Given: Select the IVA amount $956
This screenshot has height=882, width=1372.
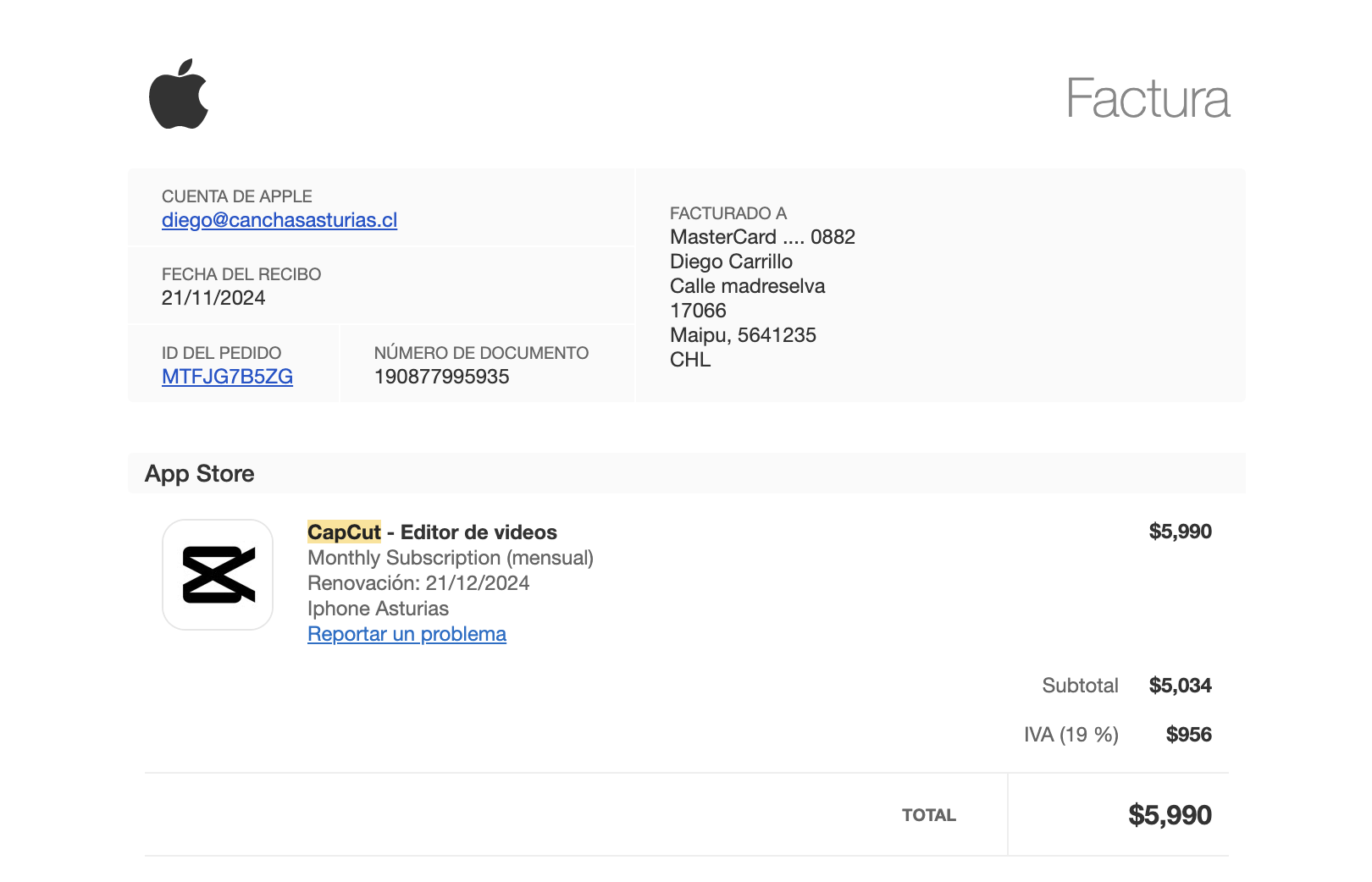Looking at the screenshot, I should [1188, 735].
